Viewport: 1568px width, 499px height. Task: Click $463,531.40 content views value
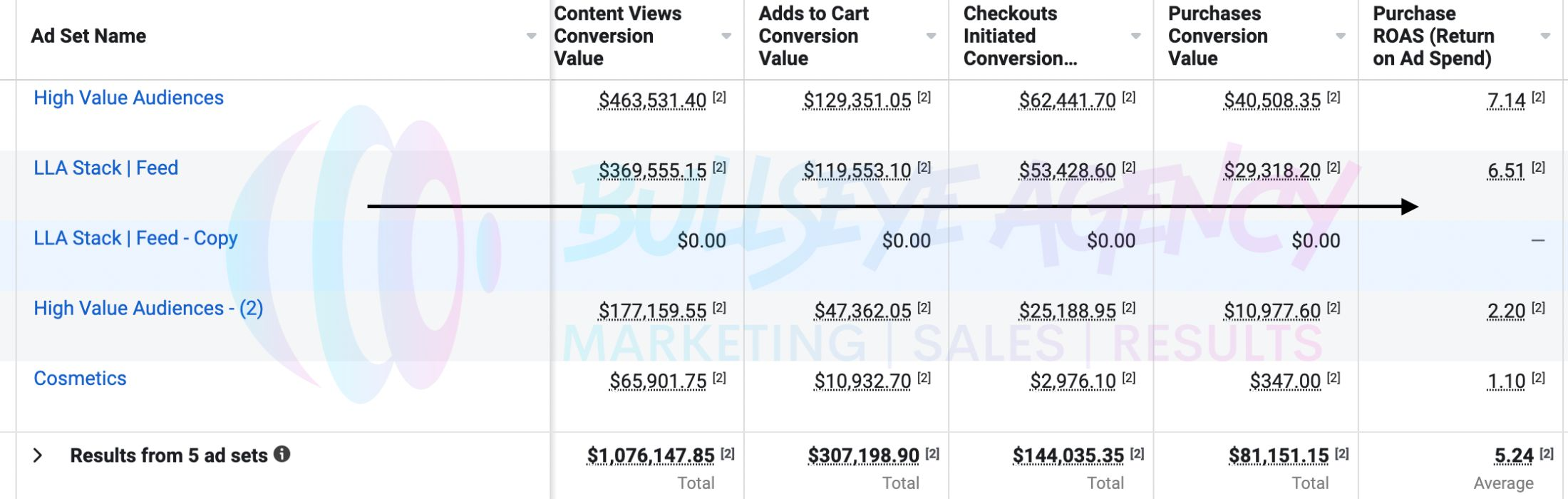tap(652, 101)
